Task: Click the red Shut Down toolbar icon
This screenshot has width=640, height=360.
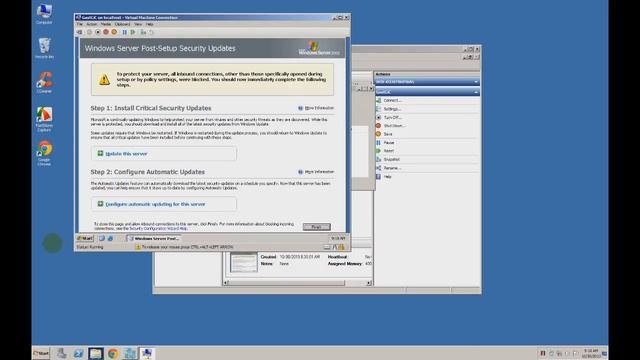Action: pyautogui.click(x=106, y=32)
